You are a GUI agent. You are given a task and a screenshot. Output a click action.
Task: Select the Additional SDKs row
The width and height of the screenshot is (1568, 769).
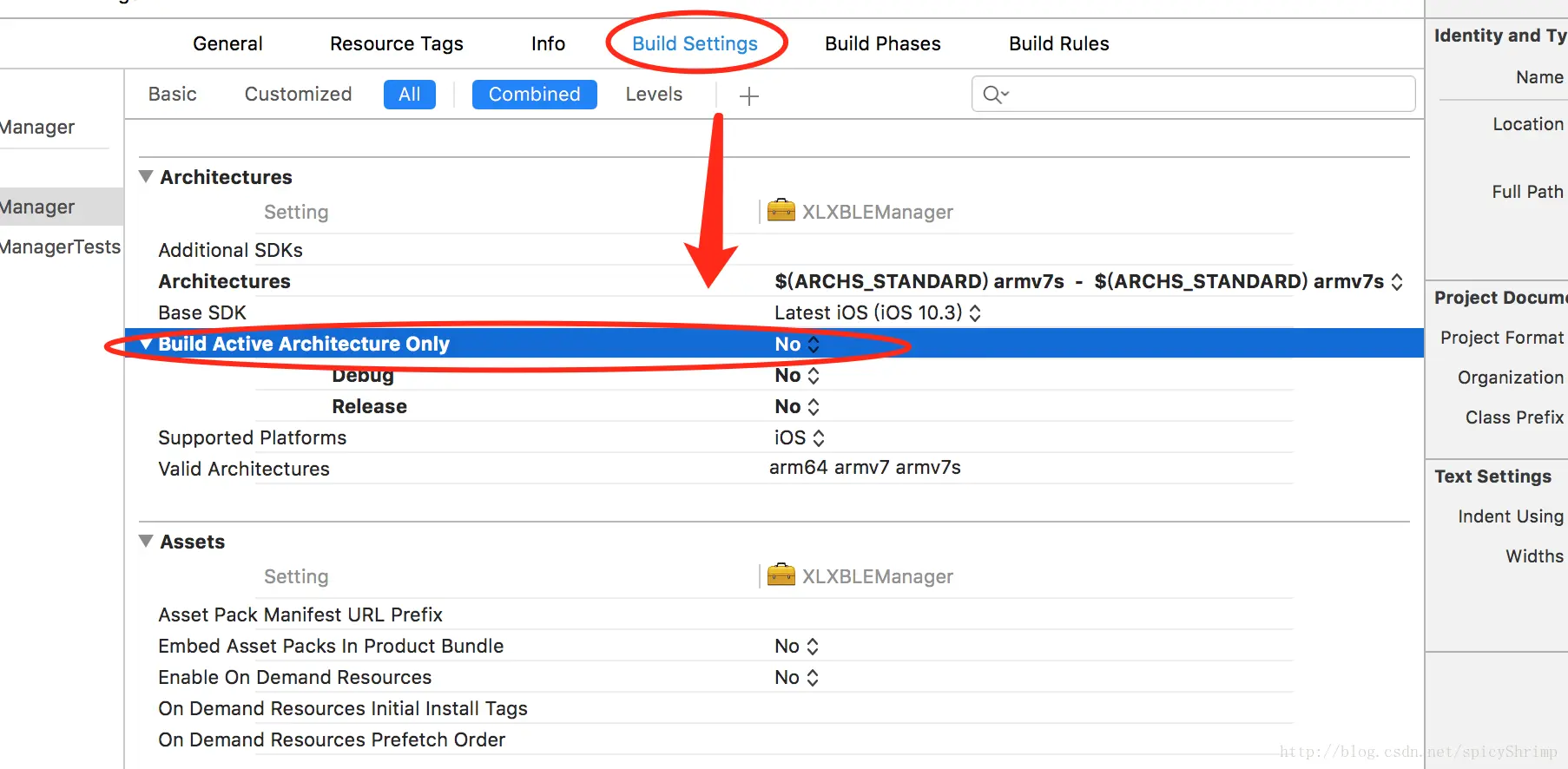tap(230, 250)
